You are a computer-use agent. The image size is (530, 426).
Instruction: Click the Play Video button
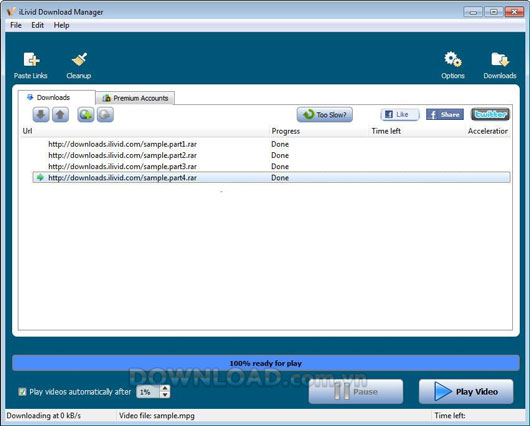(466, 392)
